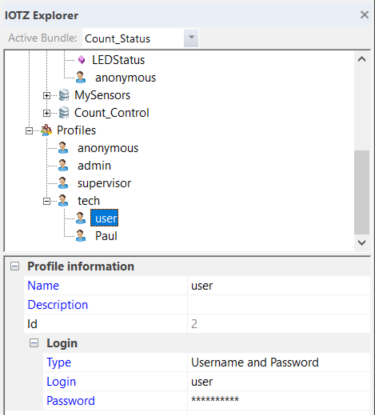Close the IOTZ Explorer panel
Image resolution: width=375 pixels, height=415 pixels.
364,15
